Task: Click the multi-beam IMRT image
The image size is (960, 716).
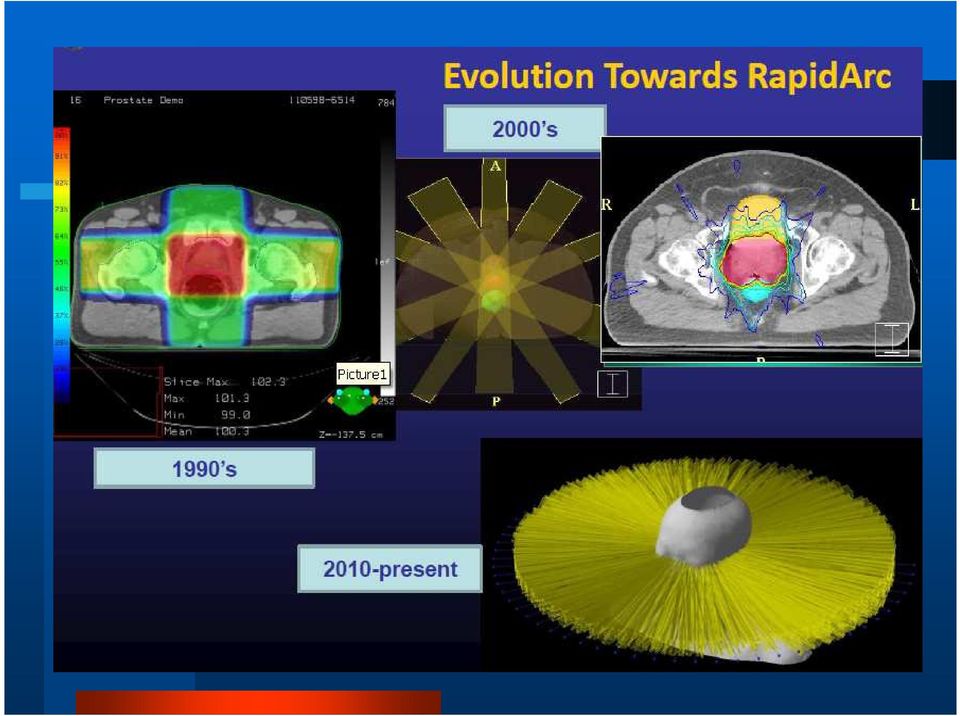Action: [497, 284]
